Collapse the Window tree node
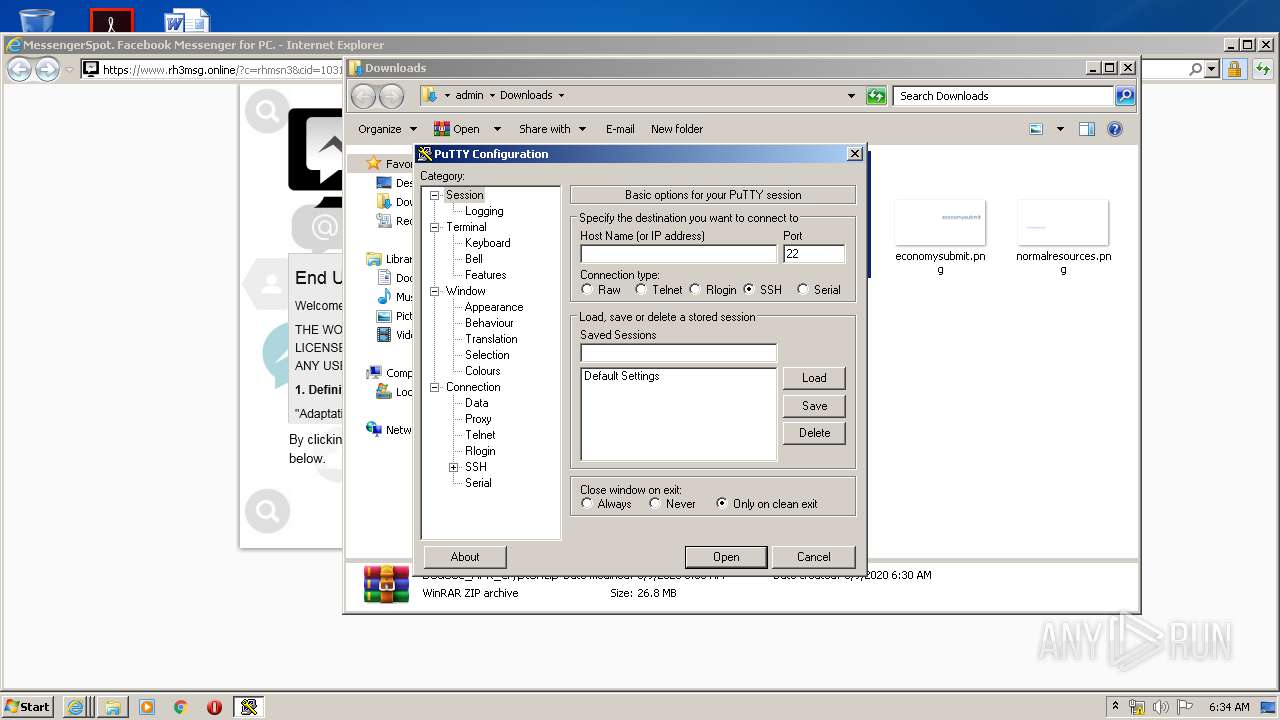 (x=435, y=291)
